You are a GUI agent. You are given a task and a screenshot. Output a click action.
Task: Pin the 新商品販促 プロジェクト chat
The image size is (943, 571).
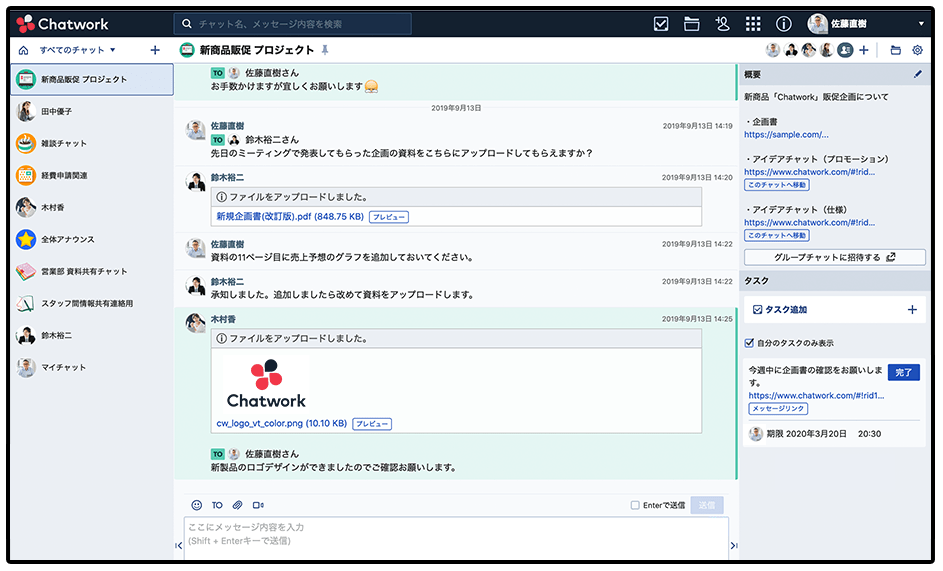324,50
